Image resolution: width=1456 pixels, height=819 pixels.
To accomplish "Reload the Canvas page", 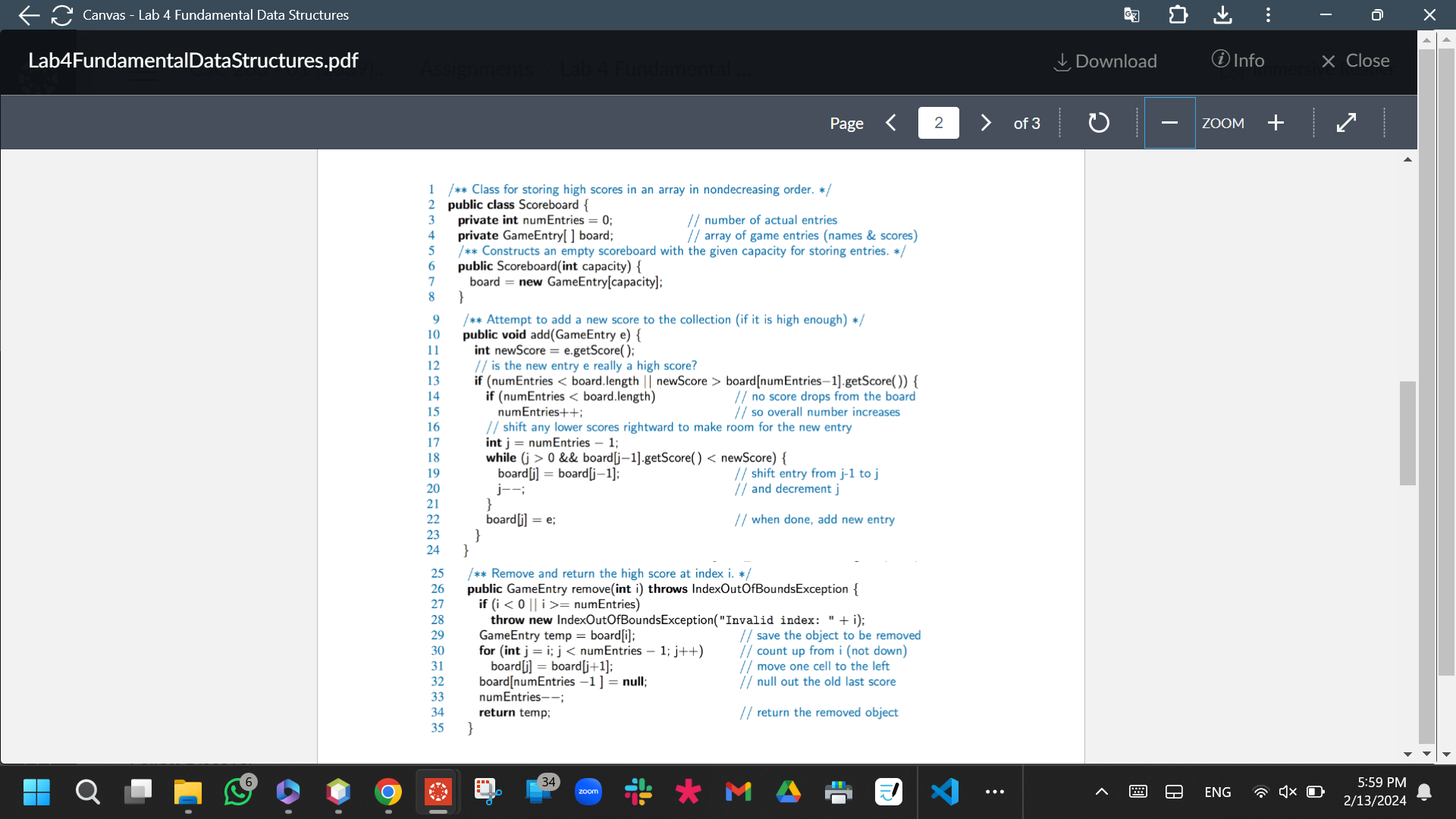I will tap(61, 14).
